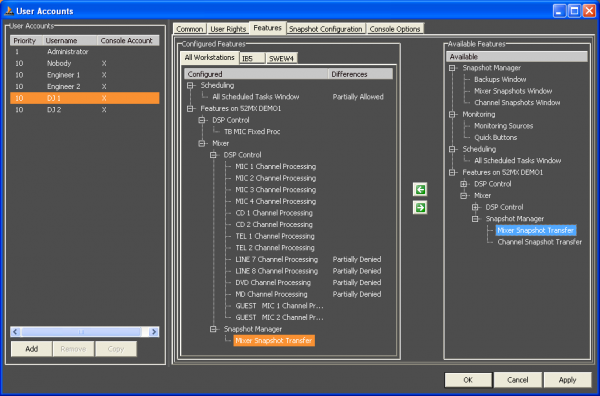The height and width of the screenshot is (396, 600).
Task: Collapse the top Snapshot Manager node in Available tree
Action: coord(452,68)
